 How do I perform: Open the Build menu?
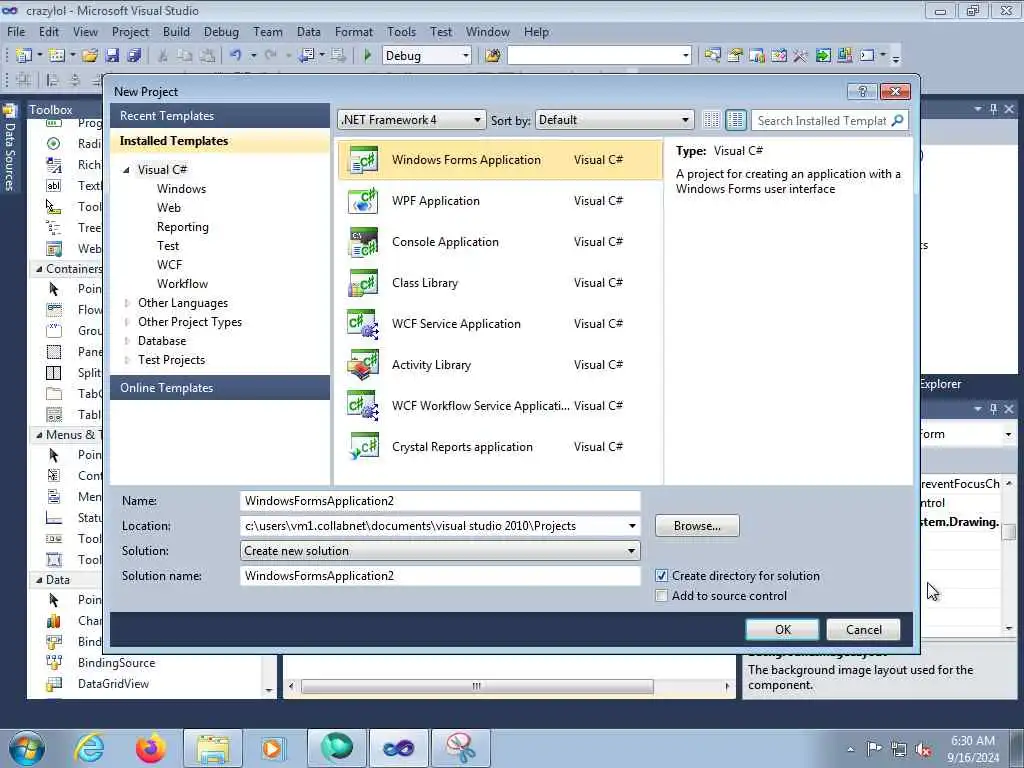coord(176,31)
